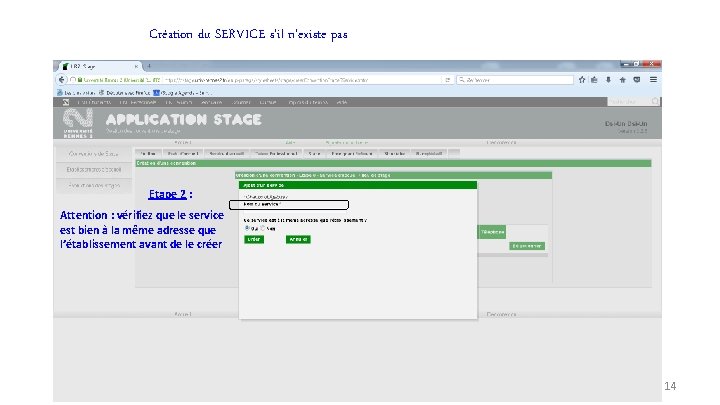Click the Université Rennes 2 logo
Image resolution: width=720 pixels, height=405 pixels.
[x=78, y=123]
